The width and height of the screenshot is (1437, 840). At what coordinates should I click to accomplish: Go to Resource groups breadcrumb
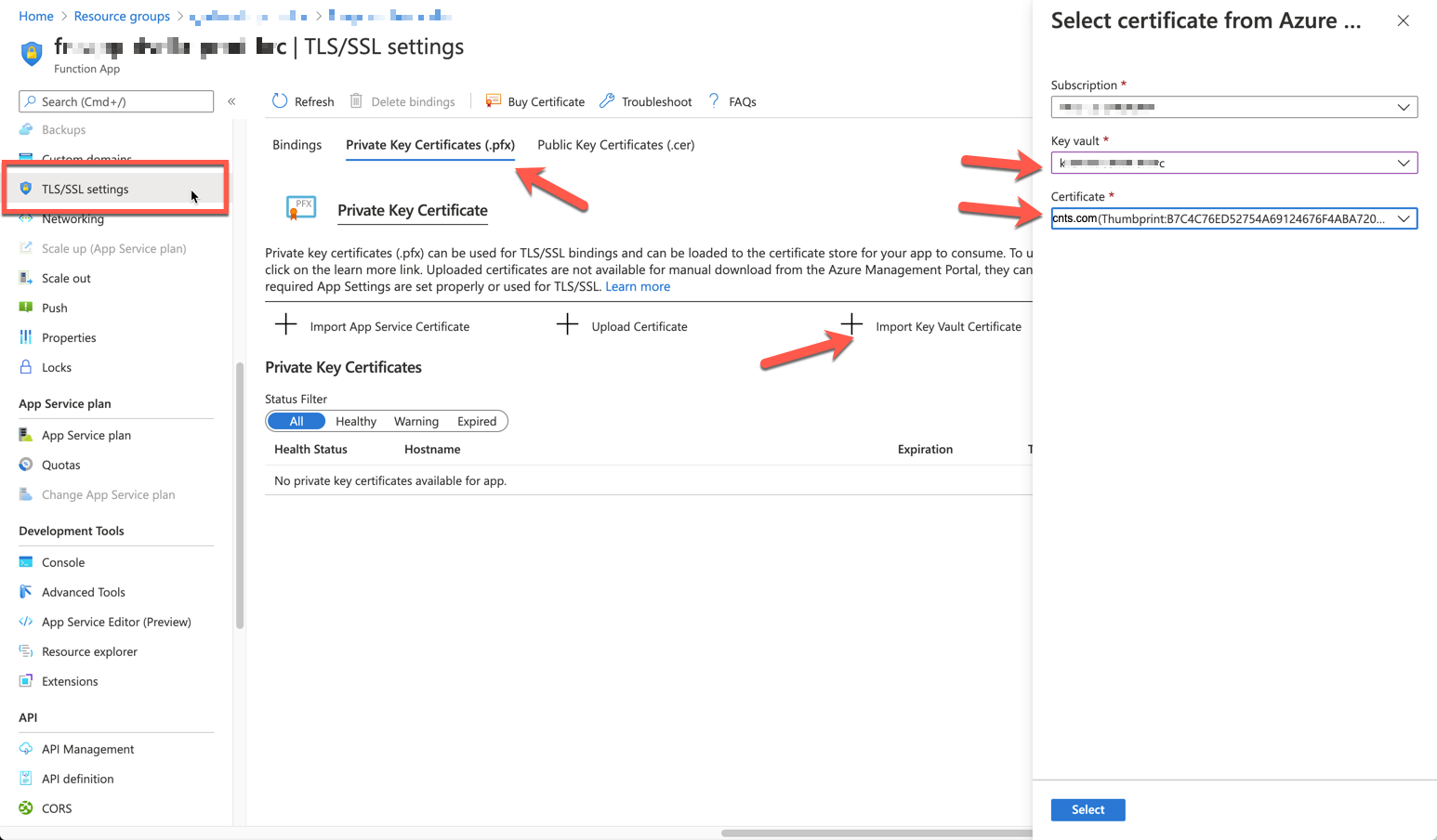click(x=122, y=16)
